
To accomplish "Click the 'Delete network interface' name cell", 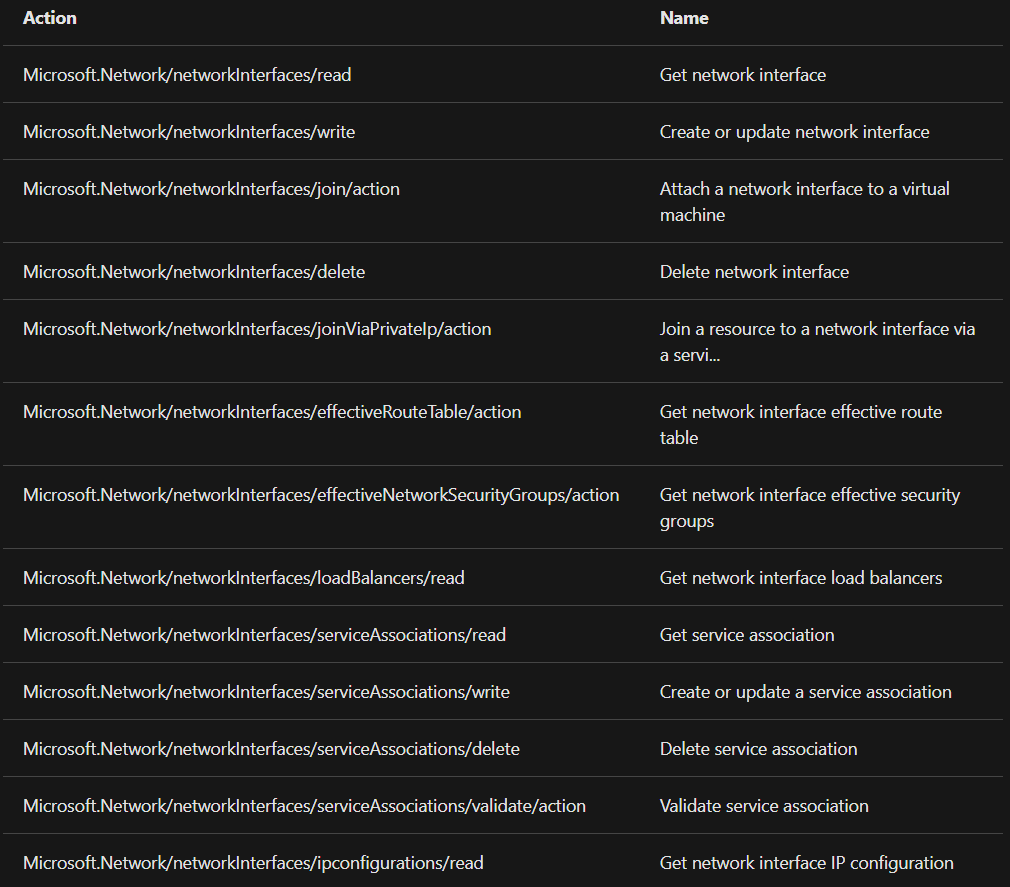I will pos(754,272).
